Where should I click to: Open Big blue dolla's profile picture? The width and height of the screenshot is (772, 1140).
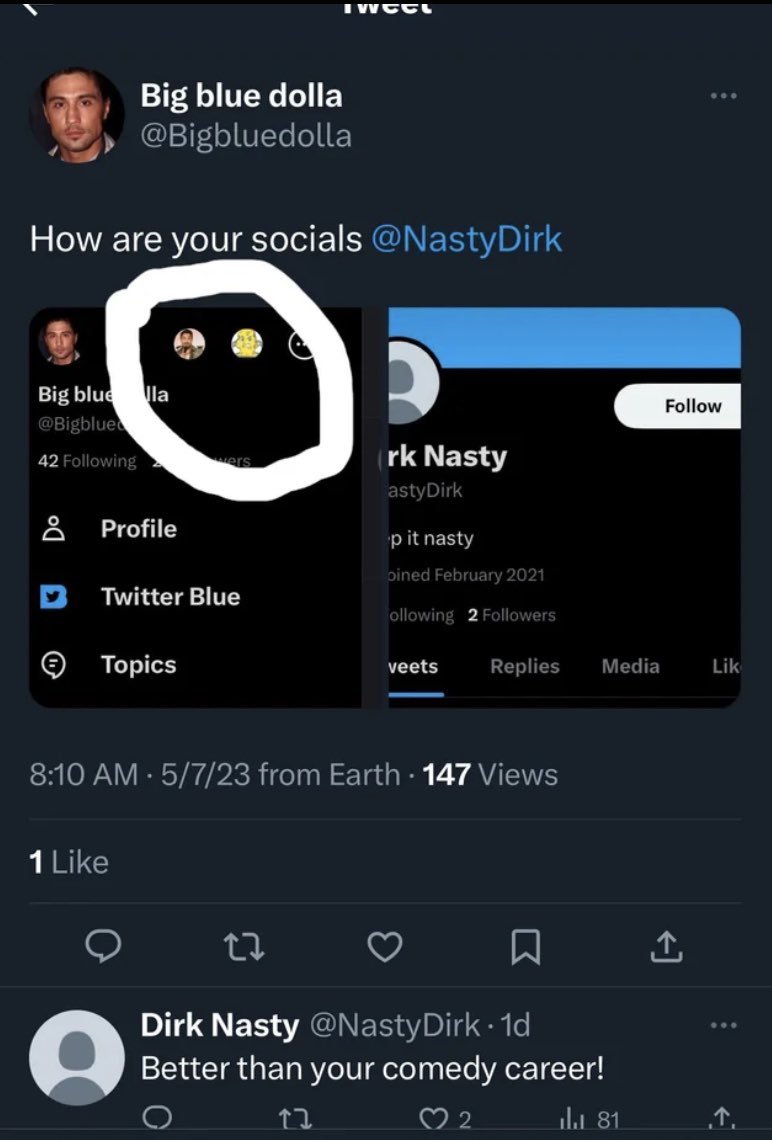pos(76,115)
